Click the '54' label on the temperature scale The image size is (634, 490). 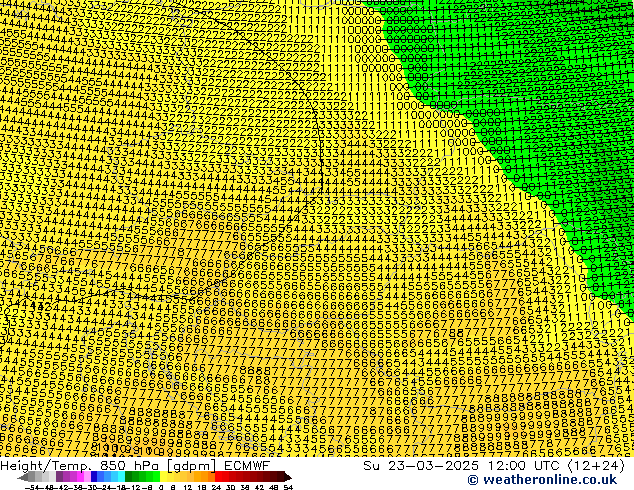(288, 488)
